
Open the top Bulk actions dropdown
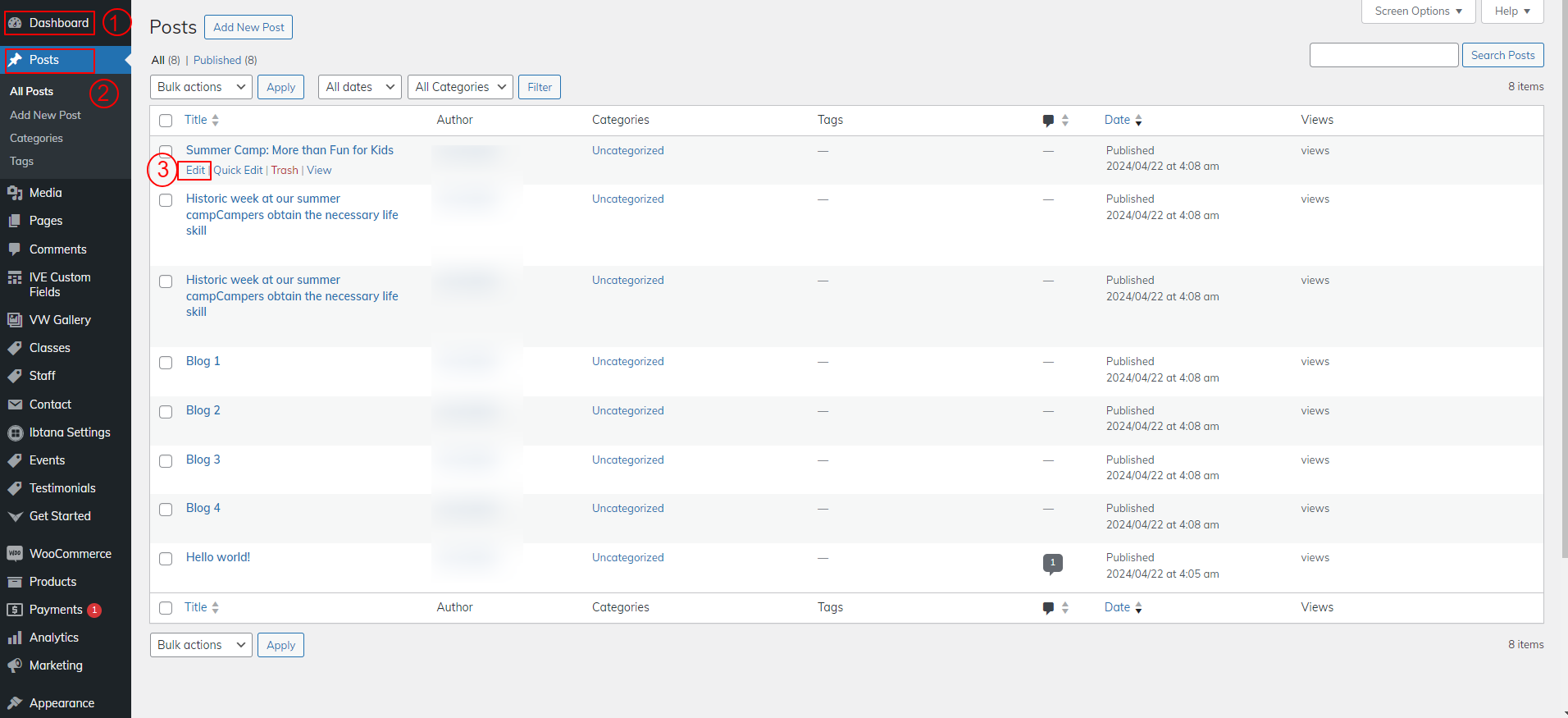pos(201,87)
